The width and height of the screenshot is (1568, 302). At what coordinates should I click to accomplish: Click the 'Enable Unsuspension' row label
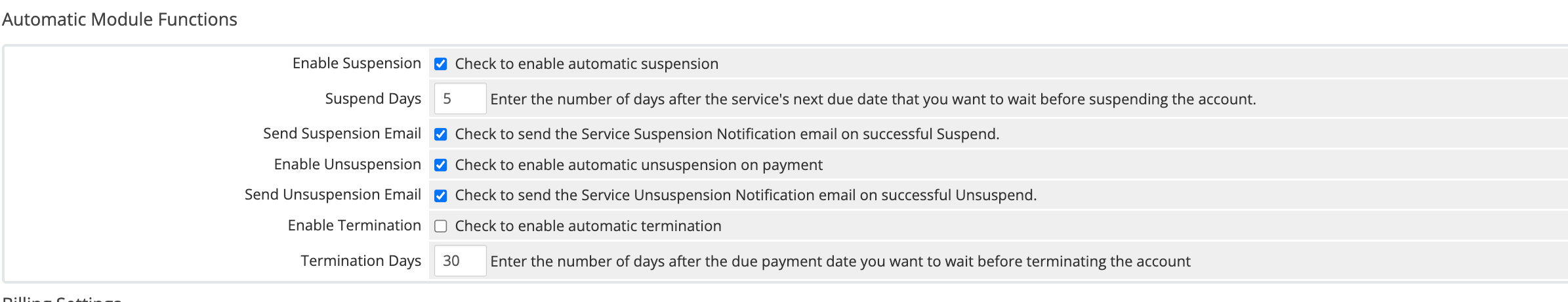click(x=348, y=164)
